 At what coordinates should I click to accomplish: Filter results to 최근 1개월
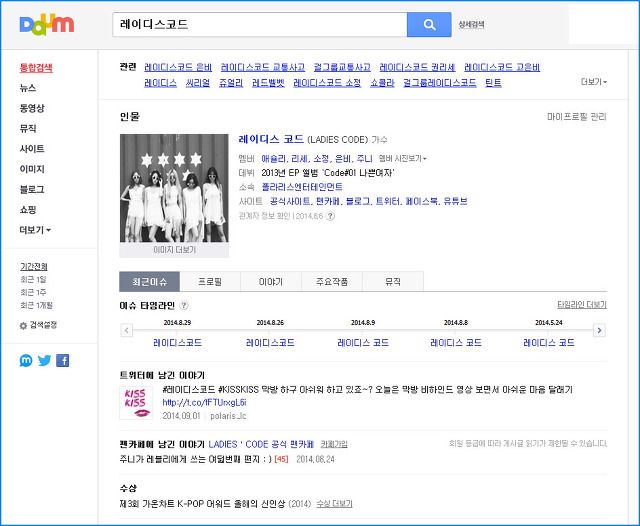(x=36, y=305)
